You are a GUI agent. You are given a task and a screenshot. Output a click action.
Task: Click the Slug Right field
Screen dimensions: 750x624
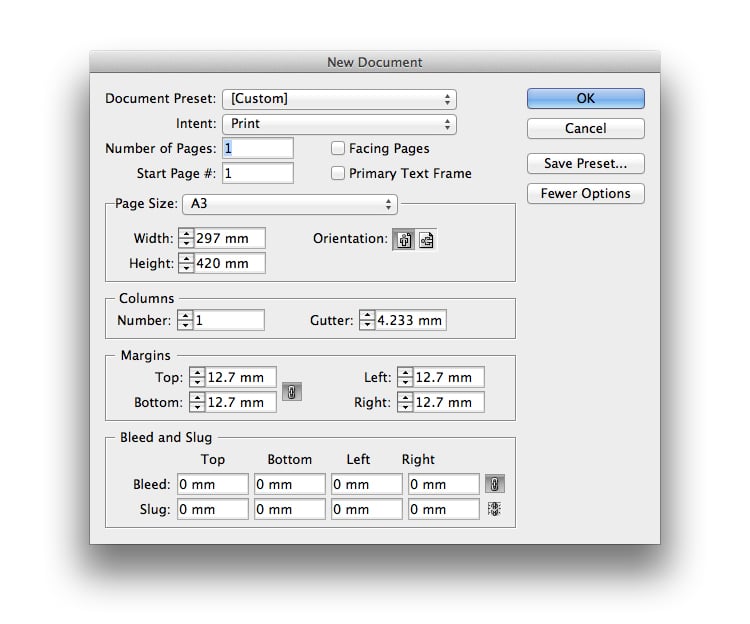click(444, 509)
